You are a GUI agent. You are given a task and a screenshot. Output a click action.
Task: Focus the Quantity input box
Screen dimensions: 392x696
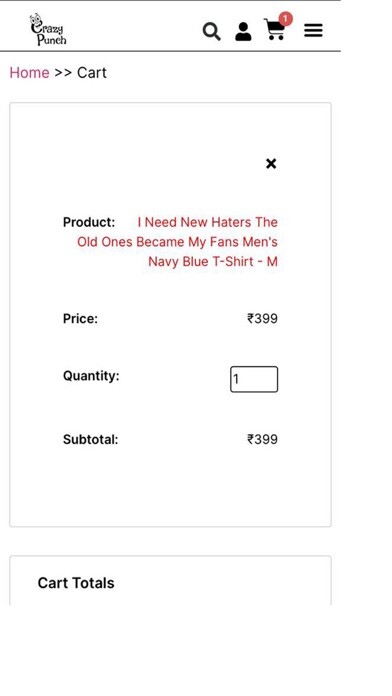coord(254,379)
